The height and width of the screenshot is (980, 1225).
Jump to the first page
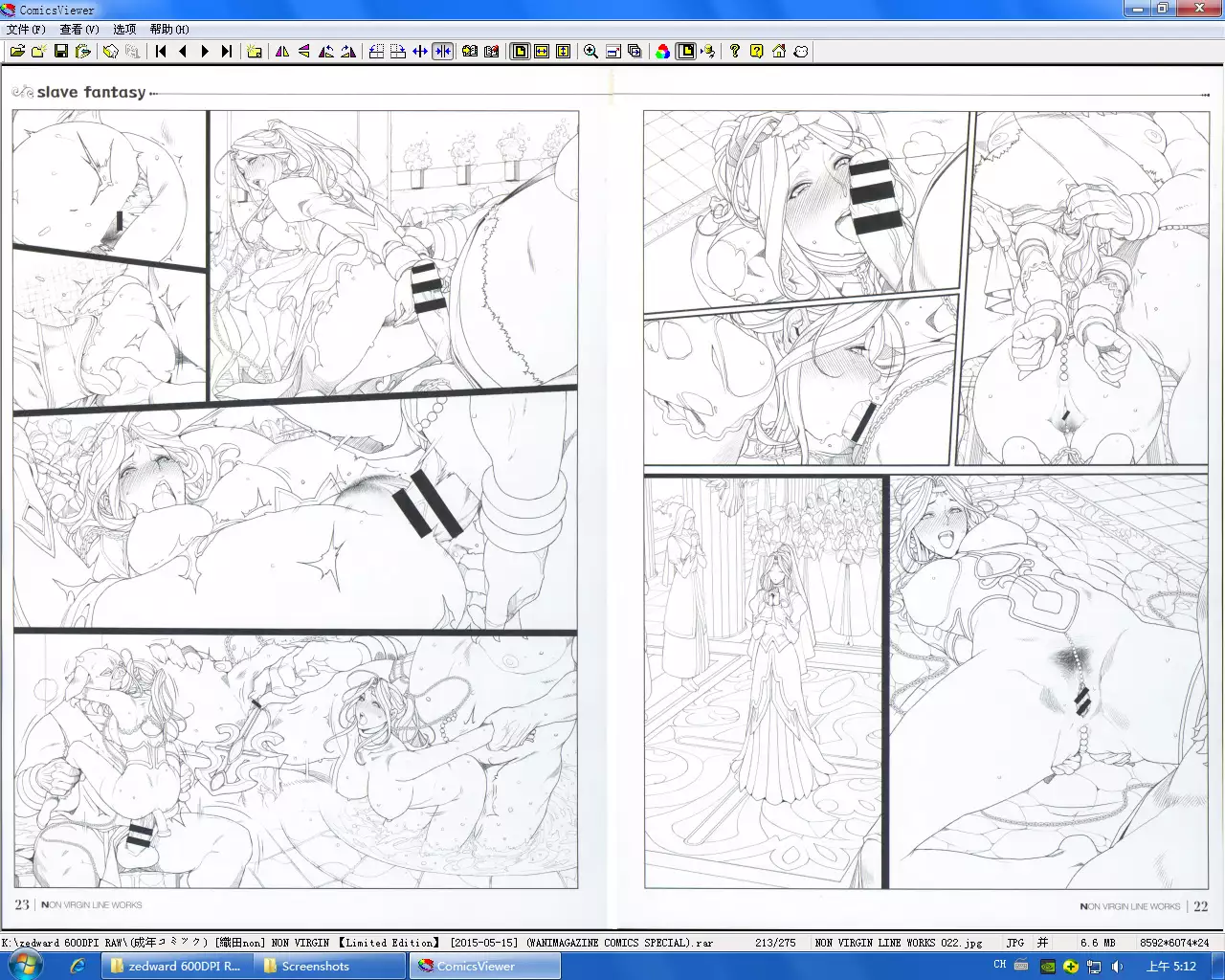pos(161,52)
